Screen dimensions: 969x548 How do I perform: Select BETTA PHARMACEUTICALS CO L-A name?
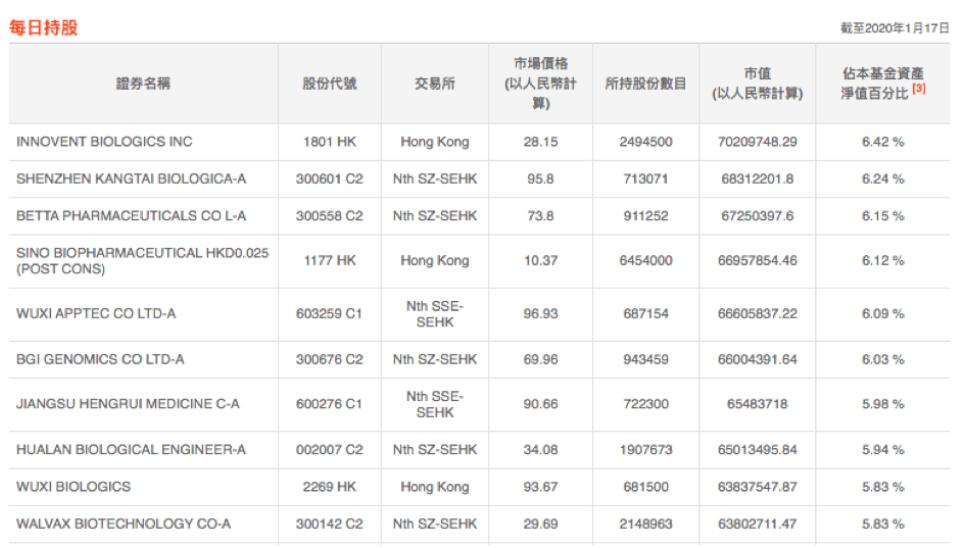coord(131,216)
